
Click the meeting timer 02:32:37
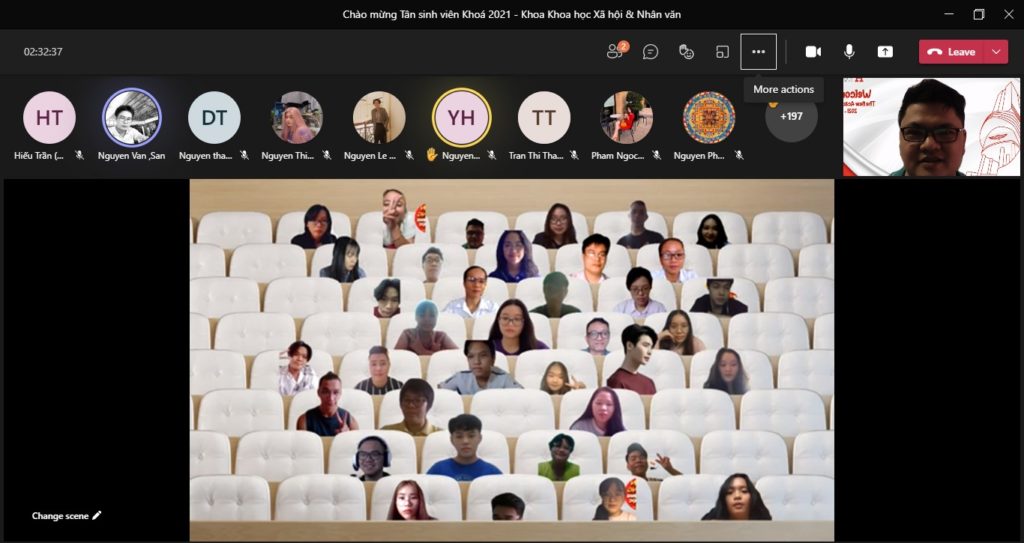[43, 52]
